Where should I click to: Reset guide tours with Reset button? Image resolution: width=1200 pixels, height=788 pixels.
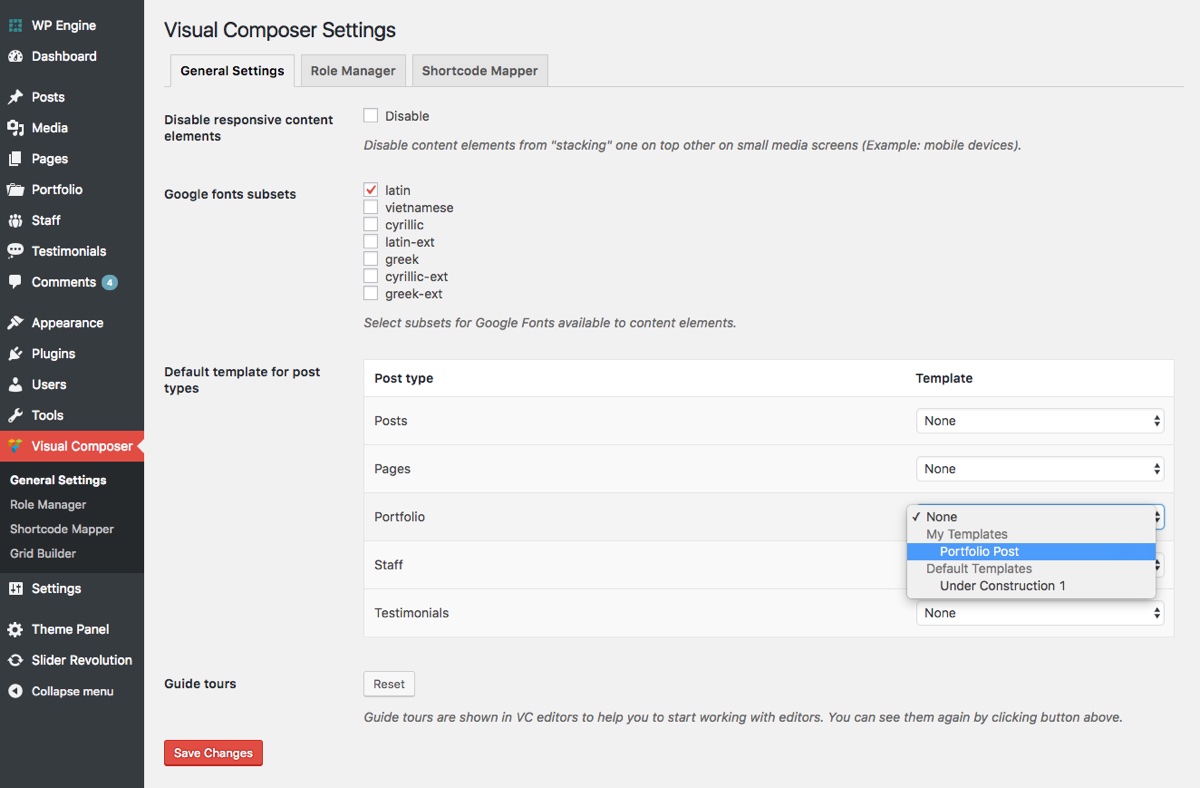389,684
